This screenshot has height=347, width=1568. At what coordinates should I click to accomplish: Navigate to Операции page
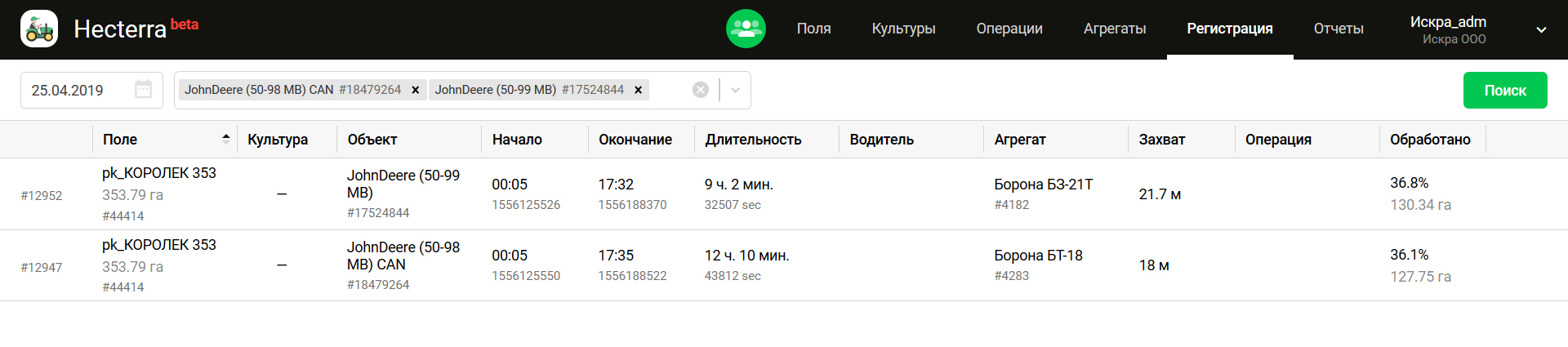1009,29
